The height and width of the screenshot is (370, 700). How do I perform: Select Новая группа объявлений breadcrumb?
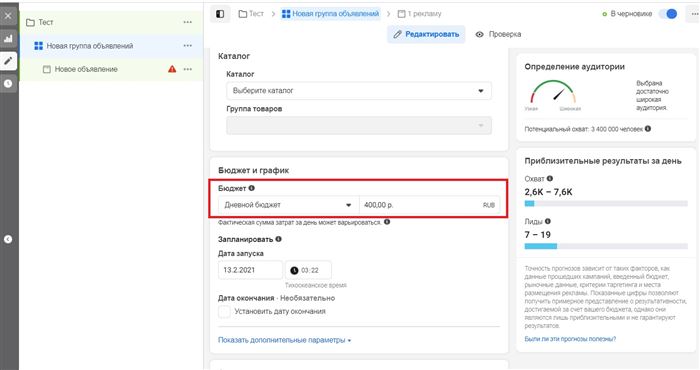331,14
